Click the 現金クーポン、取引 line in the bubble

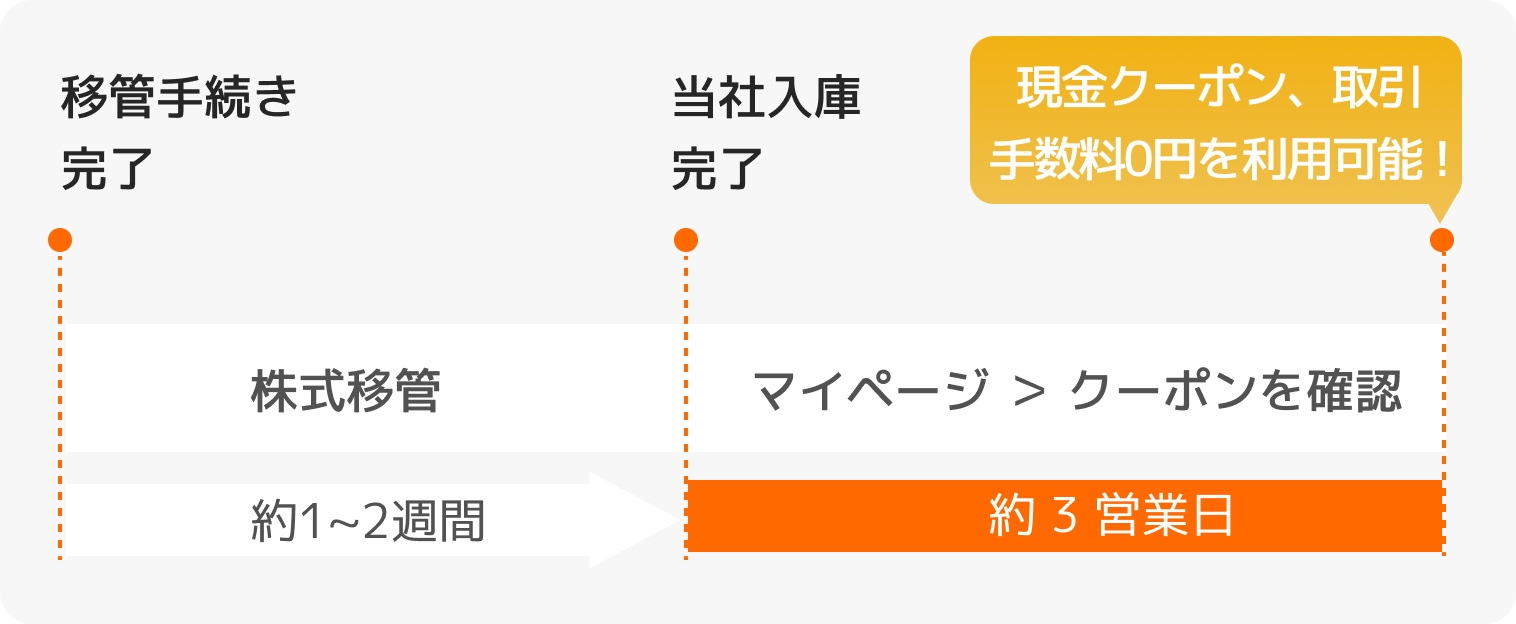[x=1216, y=92]
